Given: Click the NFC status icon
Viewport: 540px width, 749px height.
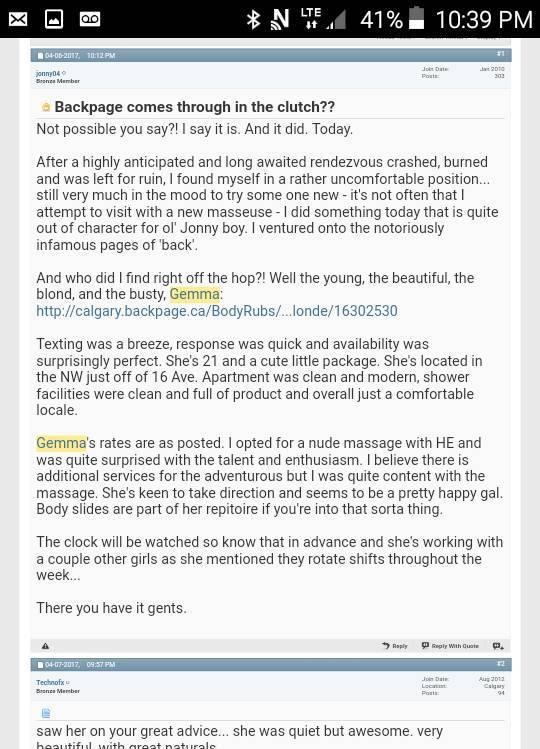Looking at the screenshot, I should (280, 20).
